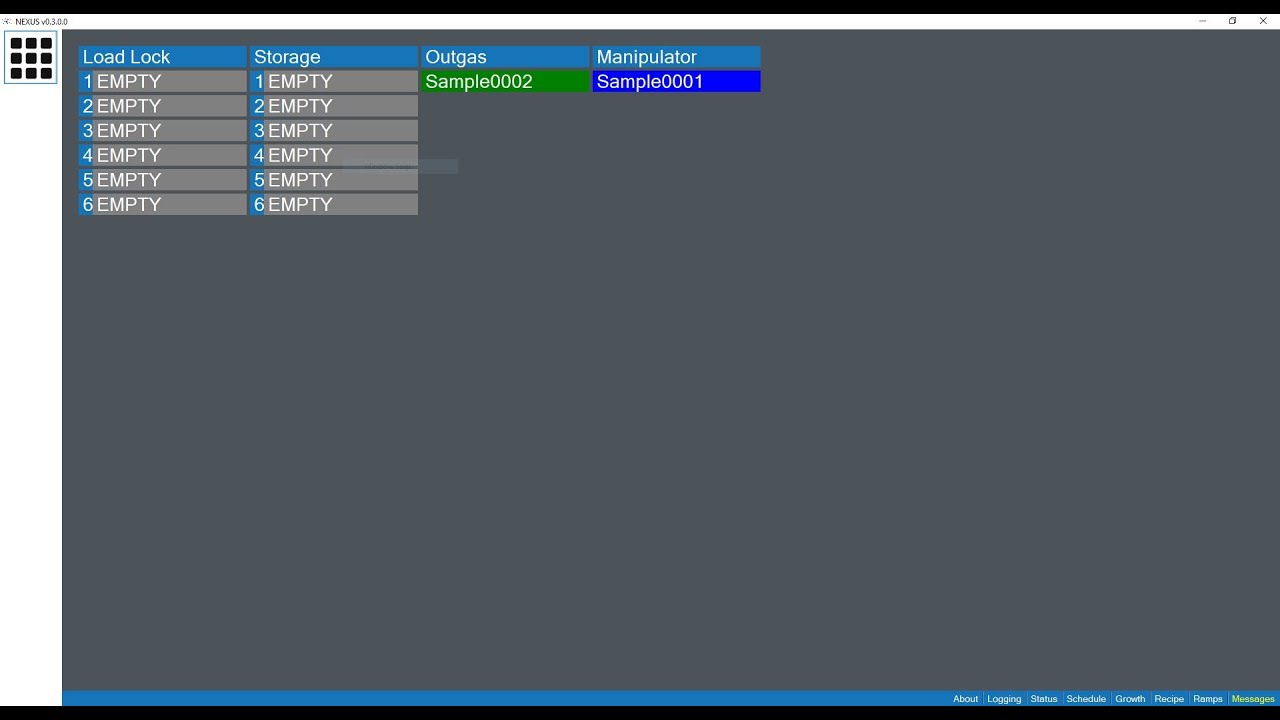The width and height of the screenshot is (1280, 720).
Task: Select Load Lock slot 2 EMPTY
Action: click(163, 106)
